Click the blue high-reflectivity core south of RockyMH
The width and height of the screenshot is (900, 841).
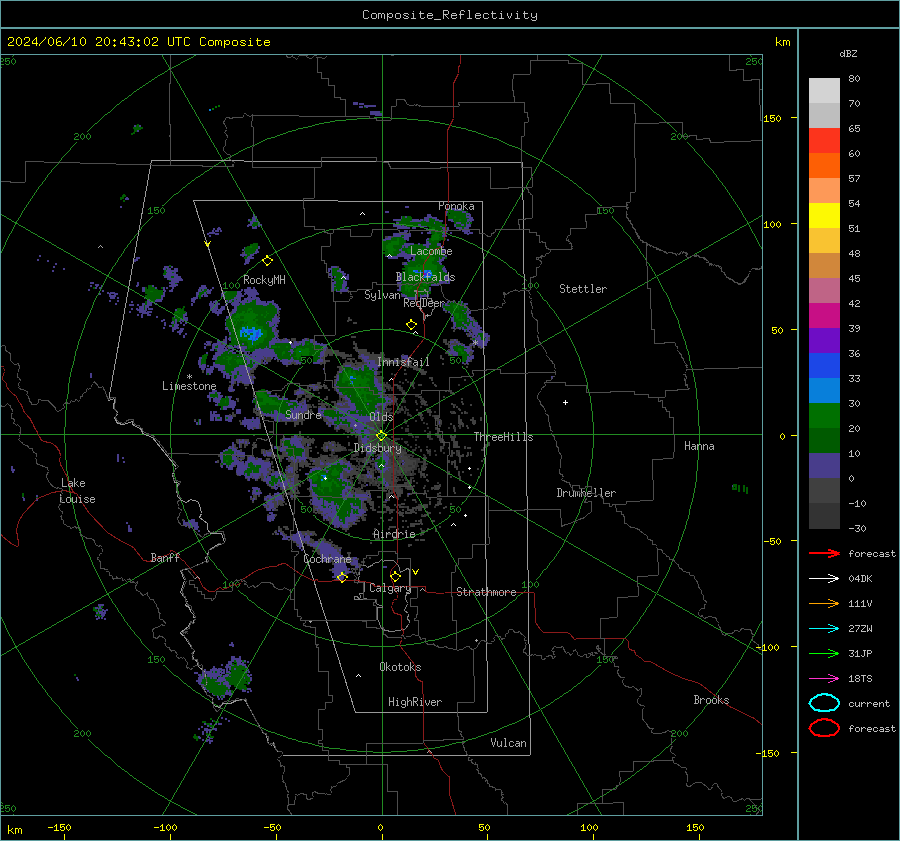tap(250, 334)
